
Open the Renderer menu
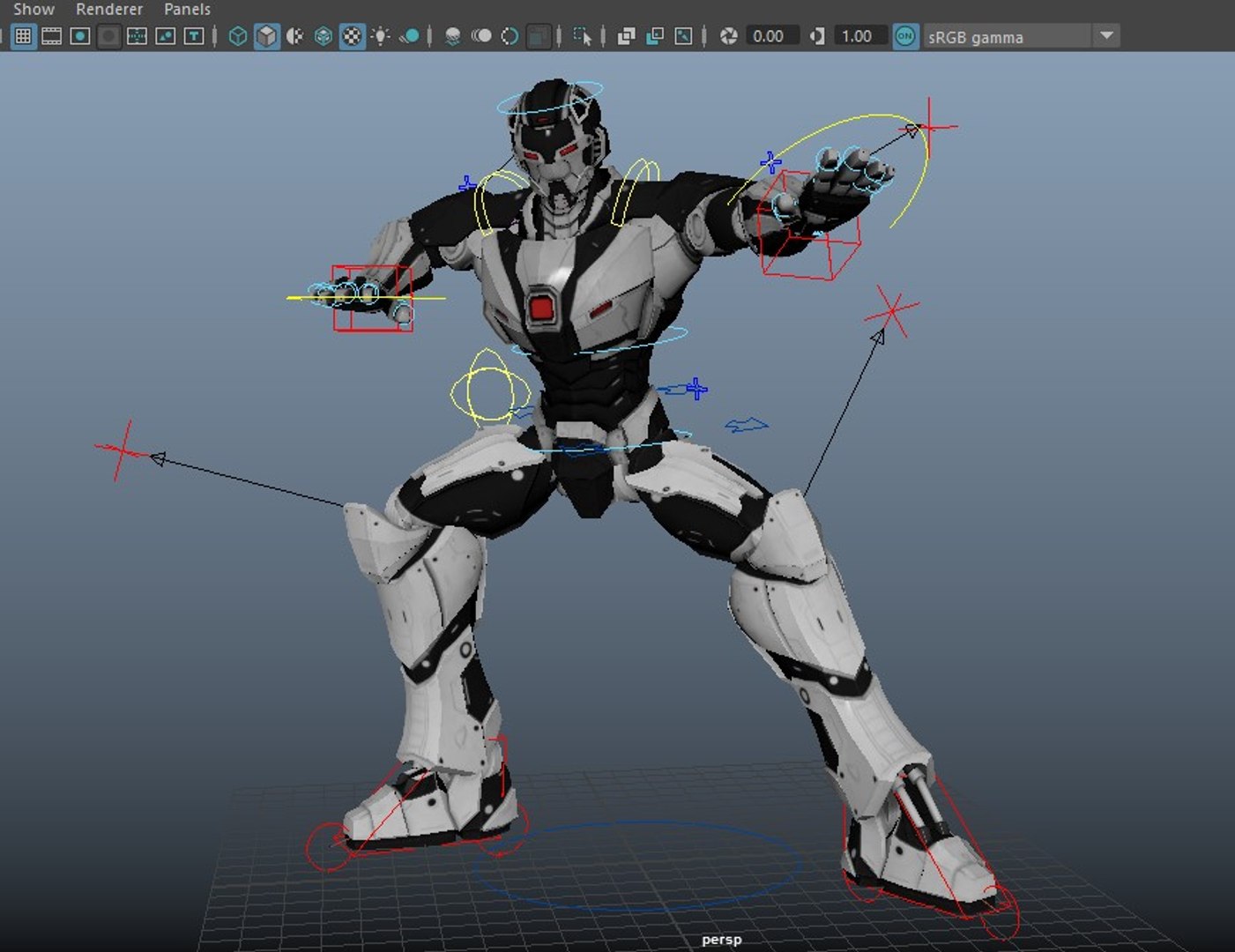pos(109,9)
